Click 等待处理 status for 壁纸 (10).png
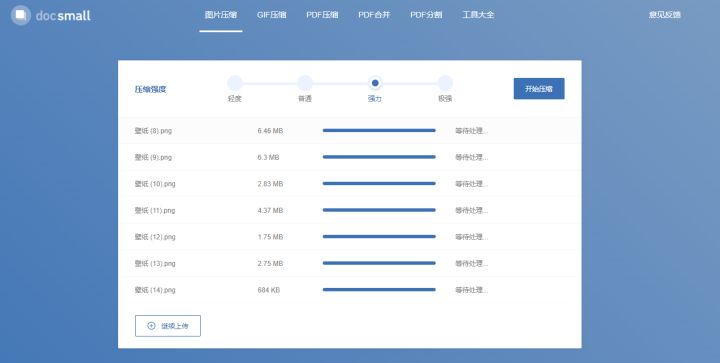The image size is (720, 363). (x=471, y=184)
